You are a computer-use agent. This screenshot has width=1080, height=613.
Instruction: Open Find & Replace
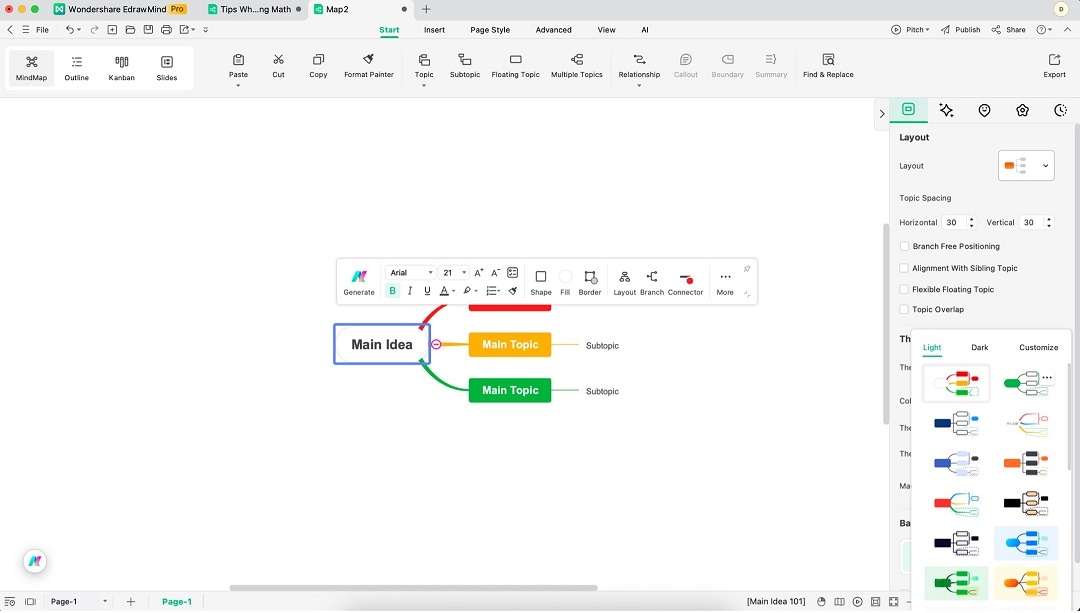[828, 66]
